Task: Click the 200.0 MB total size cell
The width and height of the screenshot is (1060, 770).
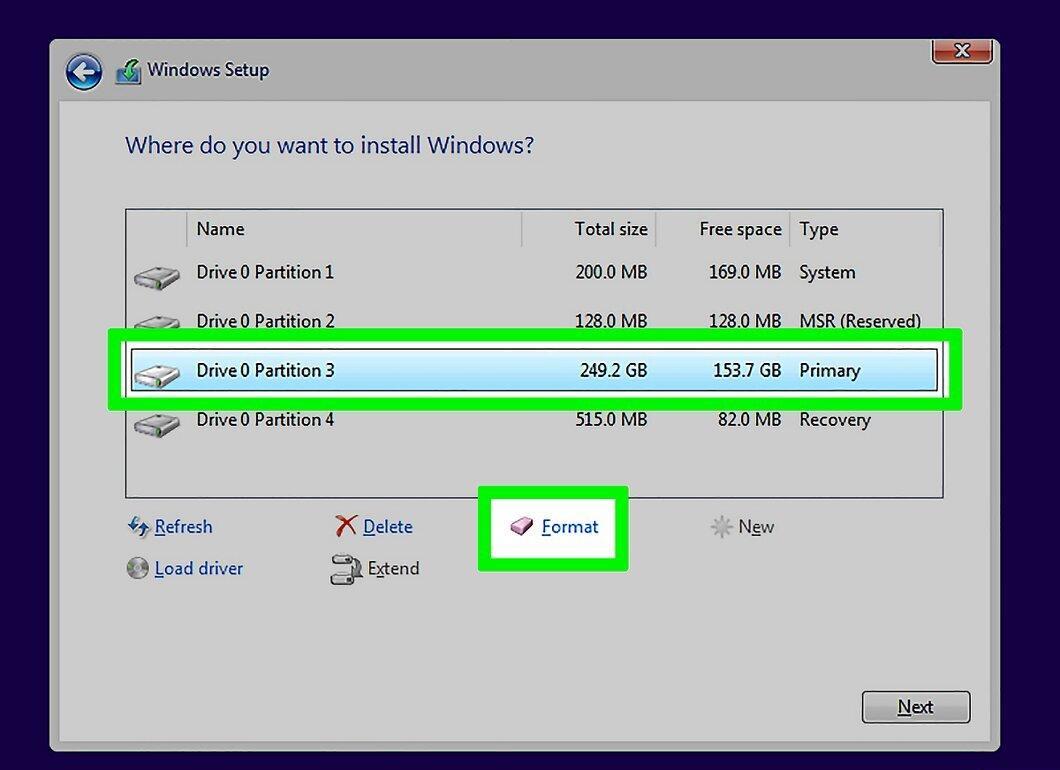Action: pos(611,272)
